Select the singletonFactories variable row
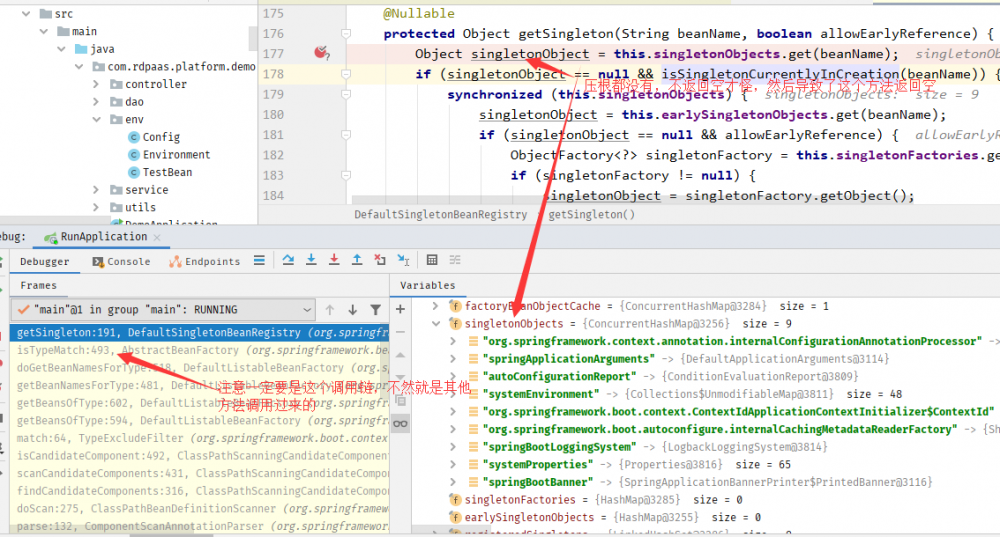The image size is (1000, 537). [706, 500]
